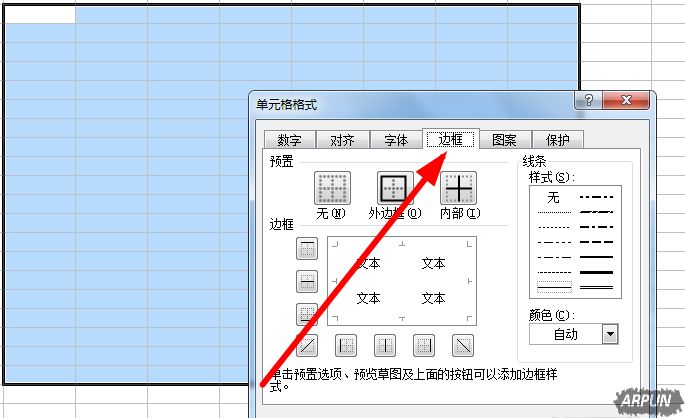Viewport: 685px width, 418px height.
Task: Pick the thin solid line style
Action: pos(554,287)
